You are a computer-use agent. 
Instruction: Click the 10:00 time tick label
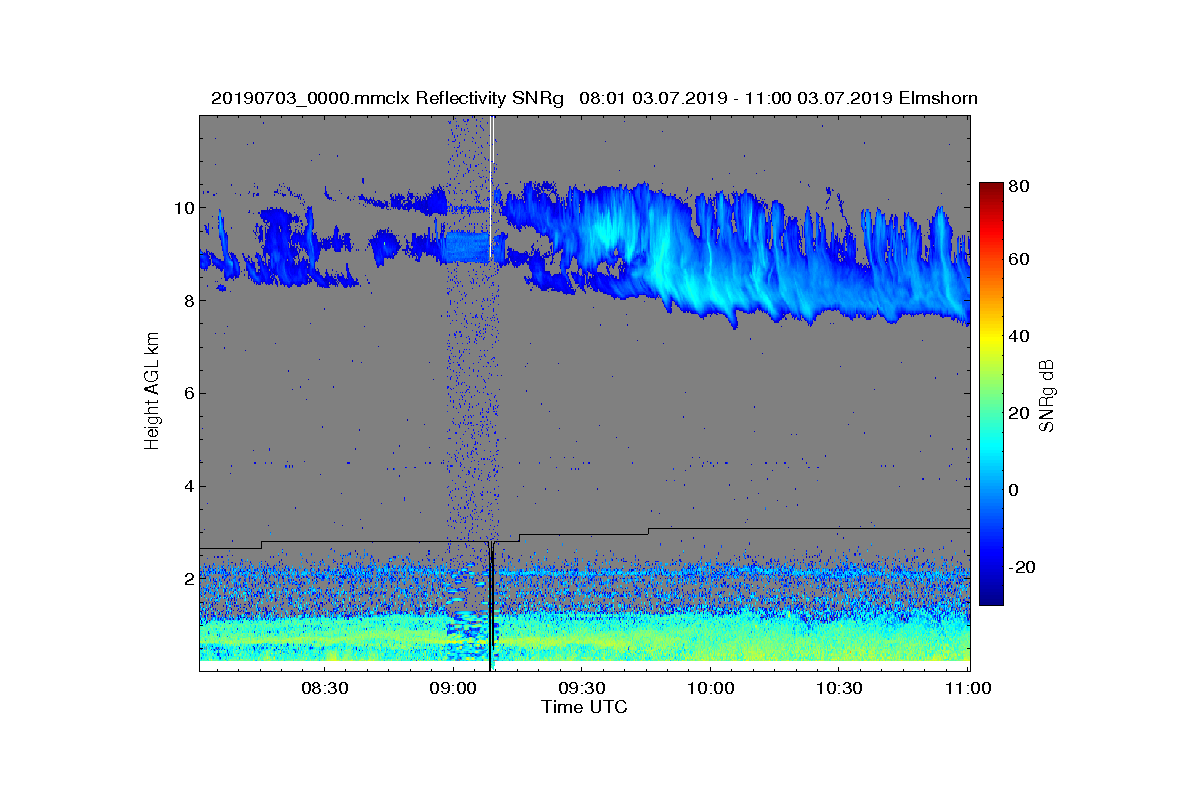click(x=711, y=689)
